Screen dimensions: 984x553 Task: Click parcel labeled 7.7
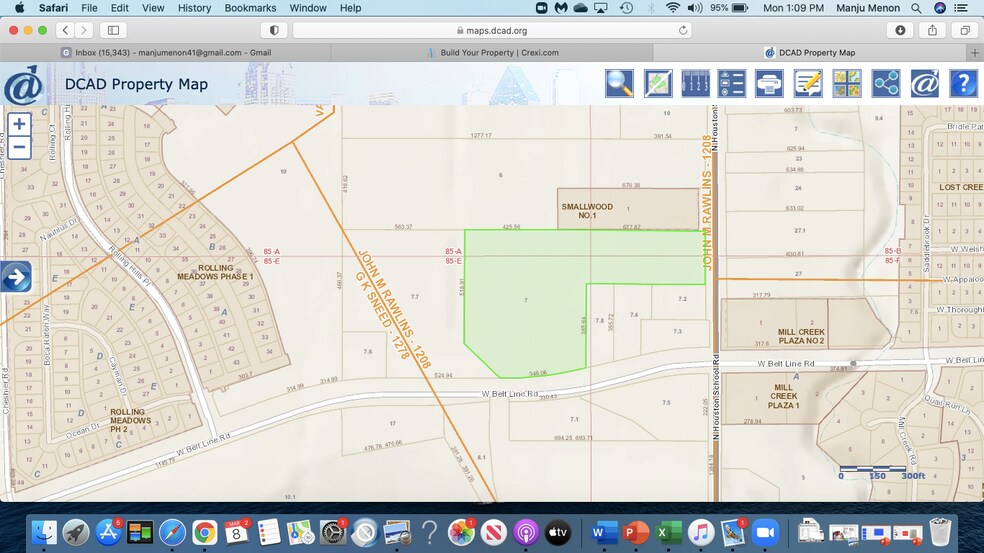pos(414,296)
